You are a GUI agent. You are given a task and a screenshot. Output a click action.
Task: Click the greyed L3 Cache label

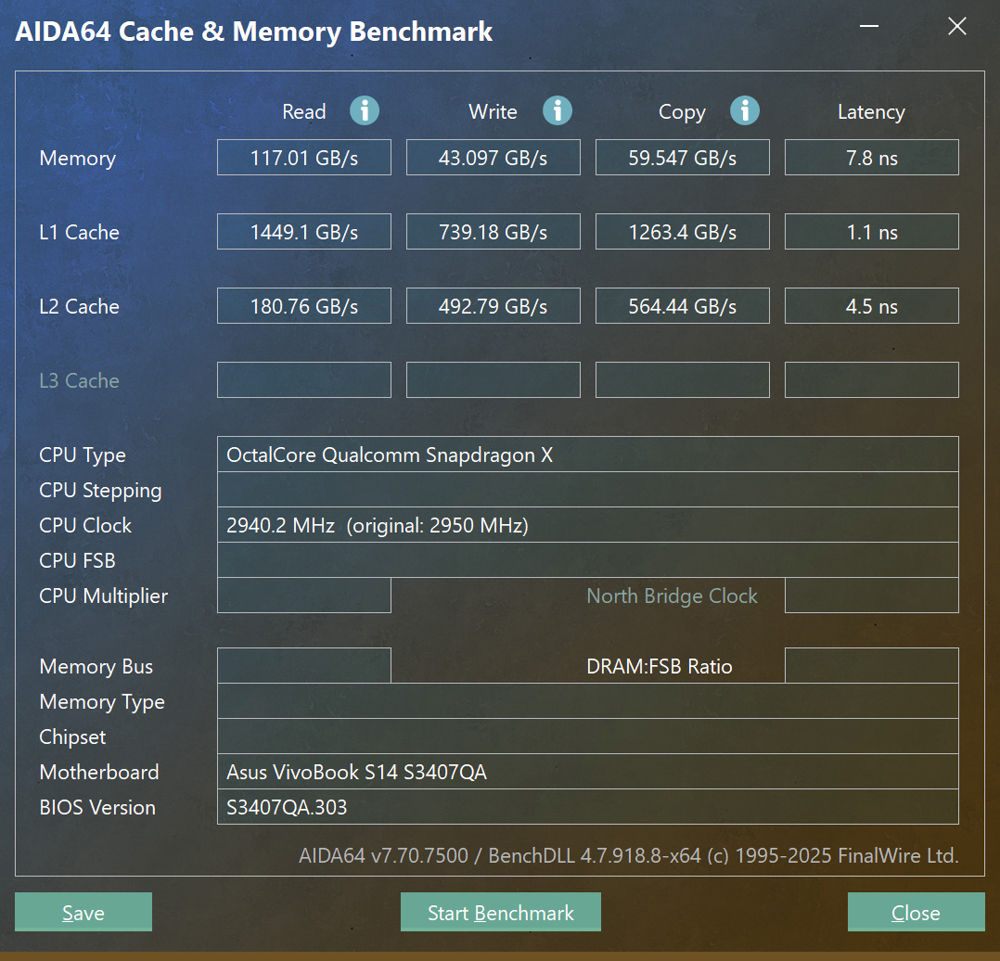79,381
